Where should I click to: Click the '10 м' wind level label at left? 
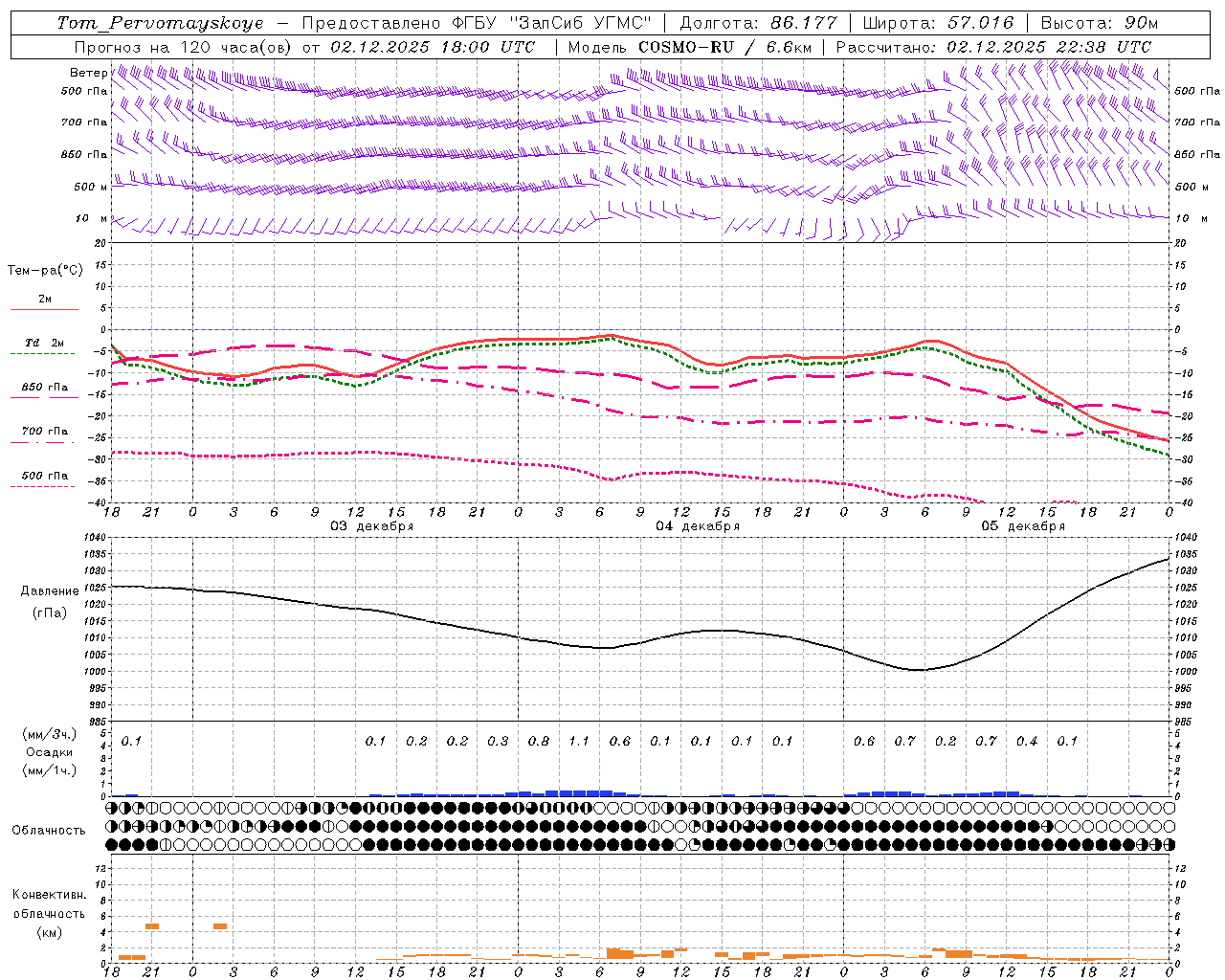pyautogui.click(x=92, y=219)
